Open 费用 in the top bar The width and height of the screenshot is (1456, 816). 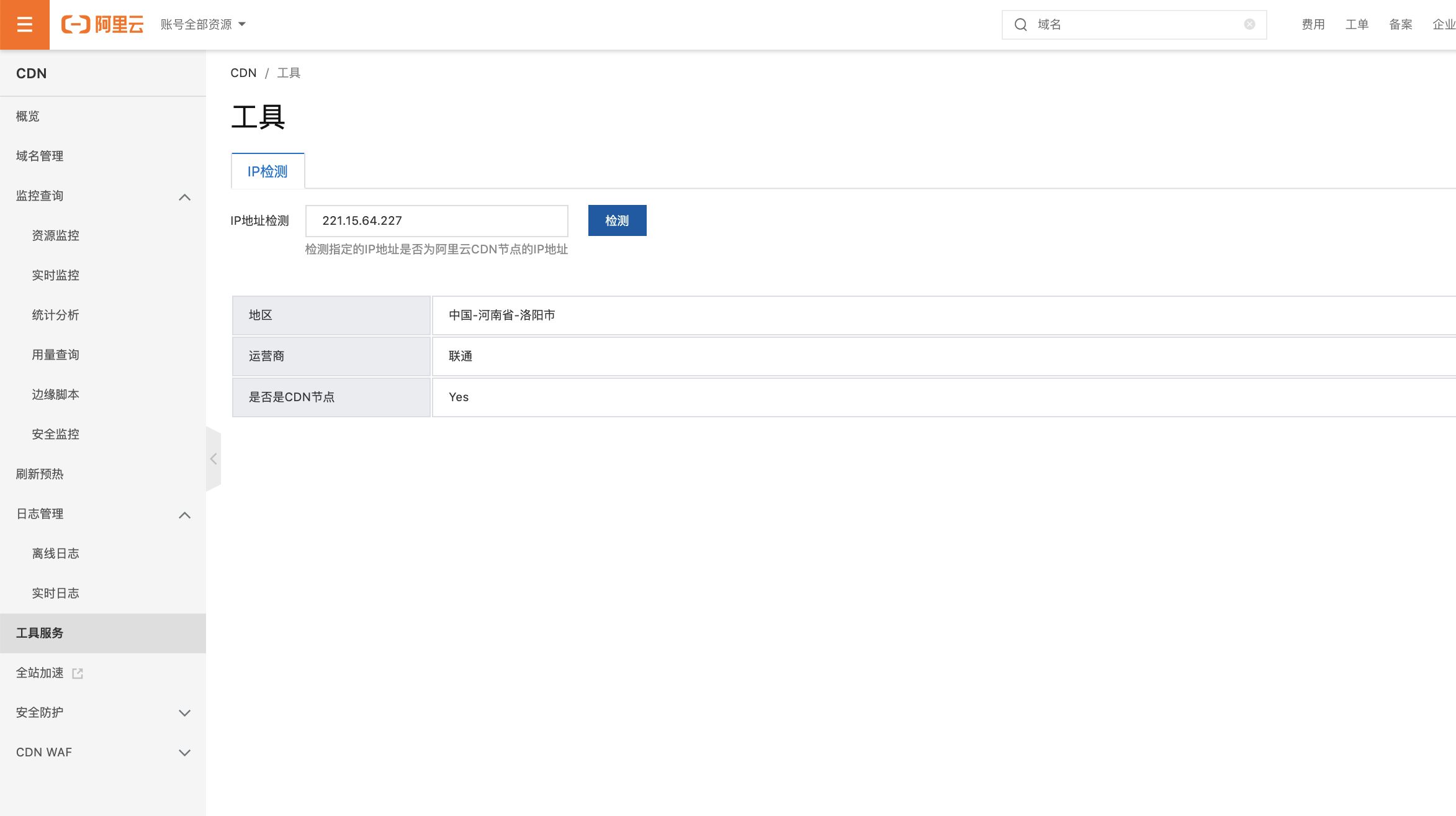click(1313, 24)
